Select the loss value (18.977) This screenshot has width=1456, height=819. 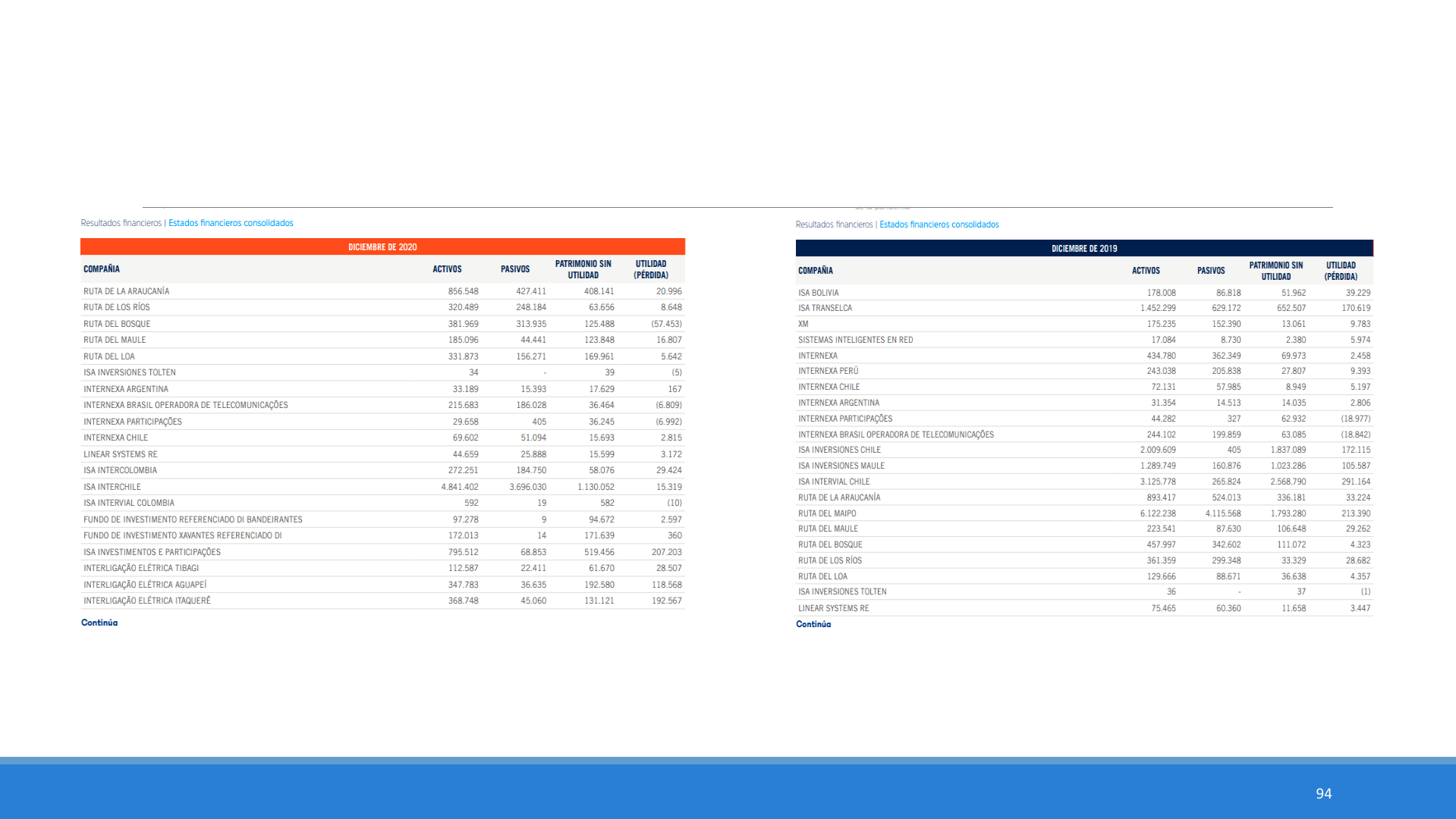coord(1355,419)
